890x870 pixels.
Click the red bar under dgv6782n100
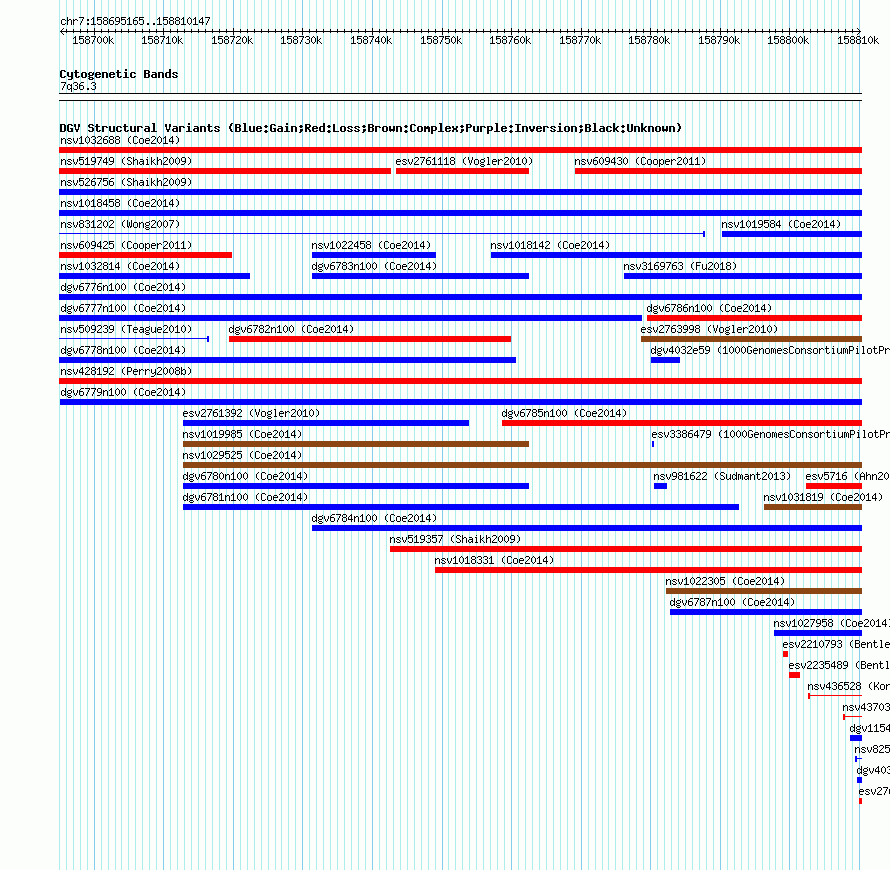(370, 339)
